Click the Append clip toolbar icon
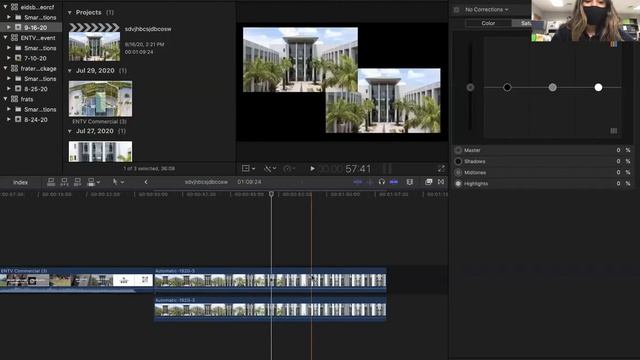640x360 pixels. click(x=78, y=182)
